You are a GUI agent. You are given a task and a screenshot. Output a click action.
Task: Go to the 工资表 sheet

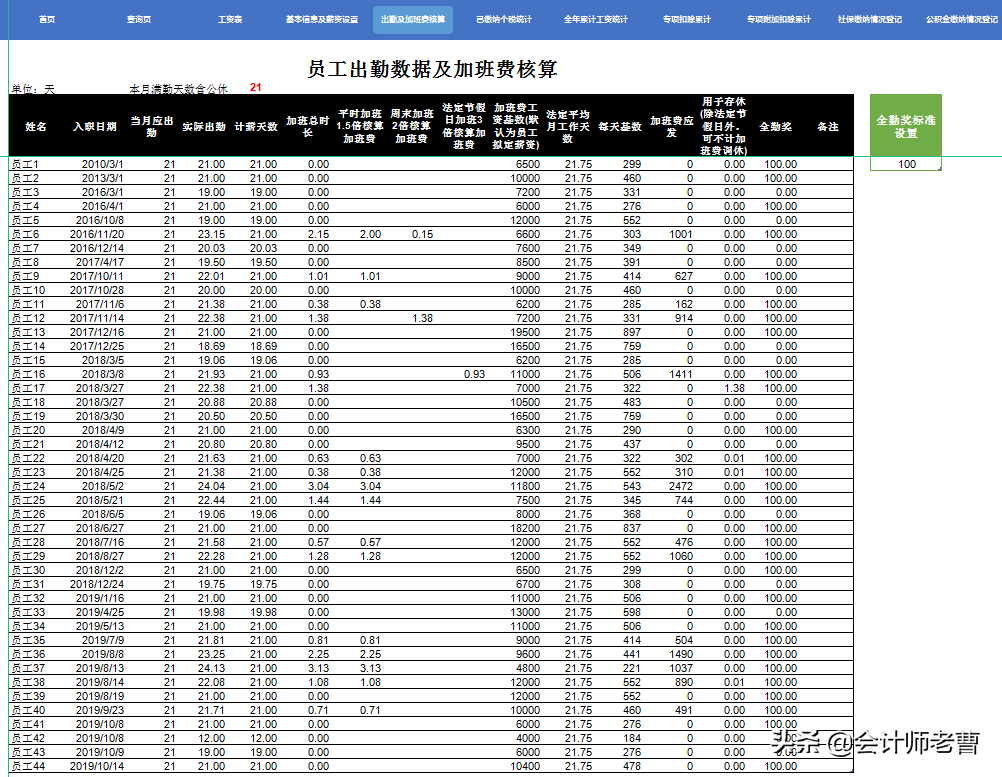(x=228, y=19)
